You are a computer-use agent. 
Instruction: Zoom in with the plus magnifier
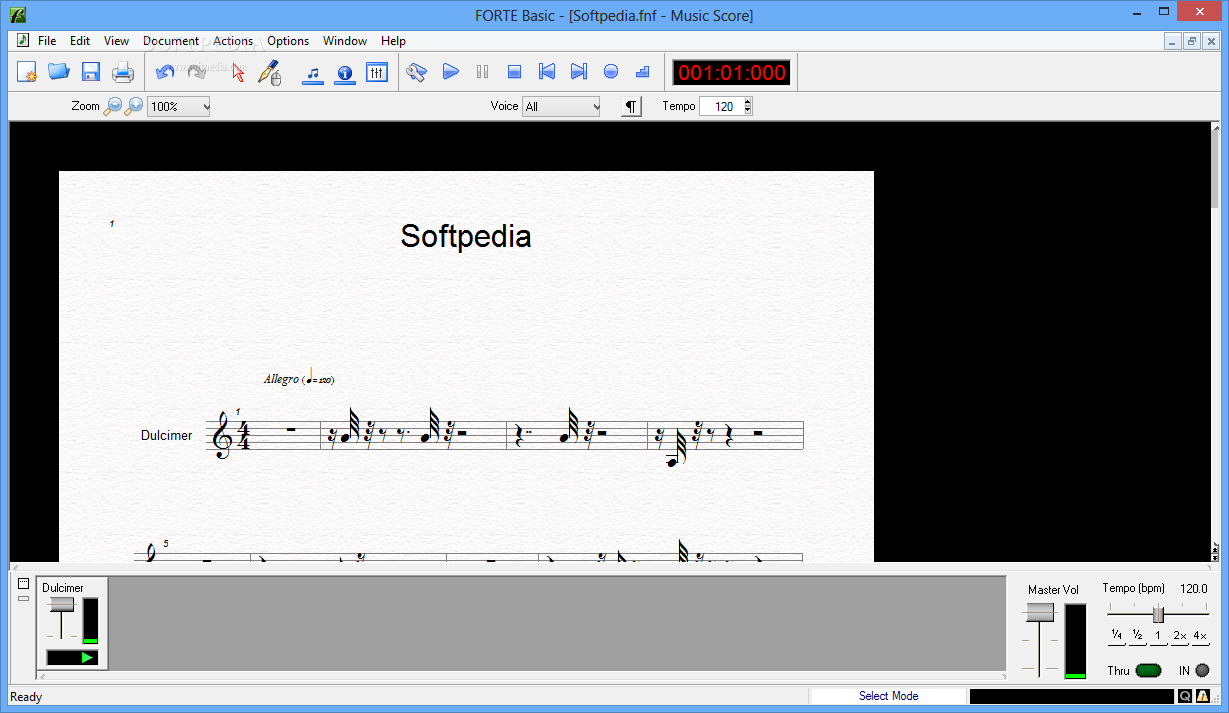134,106
